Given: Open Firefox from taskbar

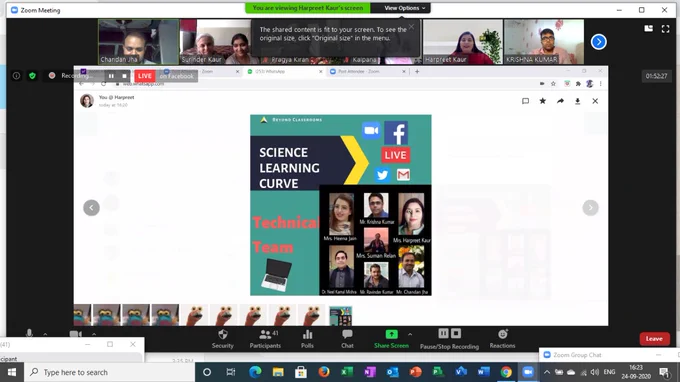Looking at the screenshot, I should pyautogui.click(x=324, y=372).
